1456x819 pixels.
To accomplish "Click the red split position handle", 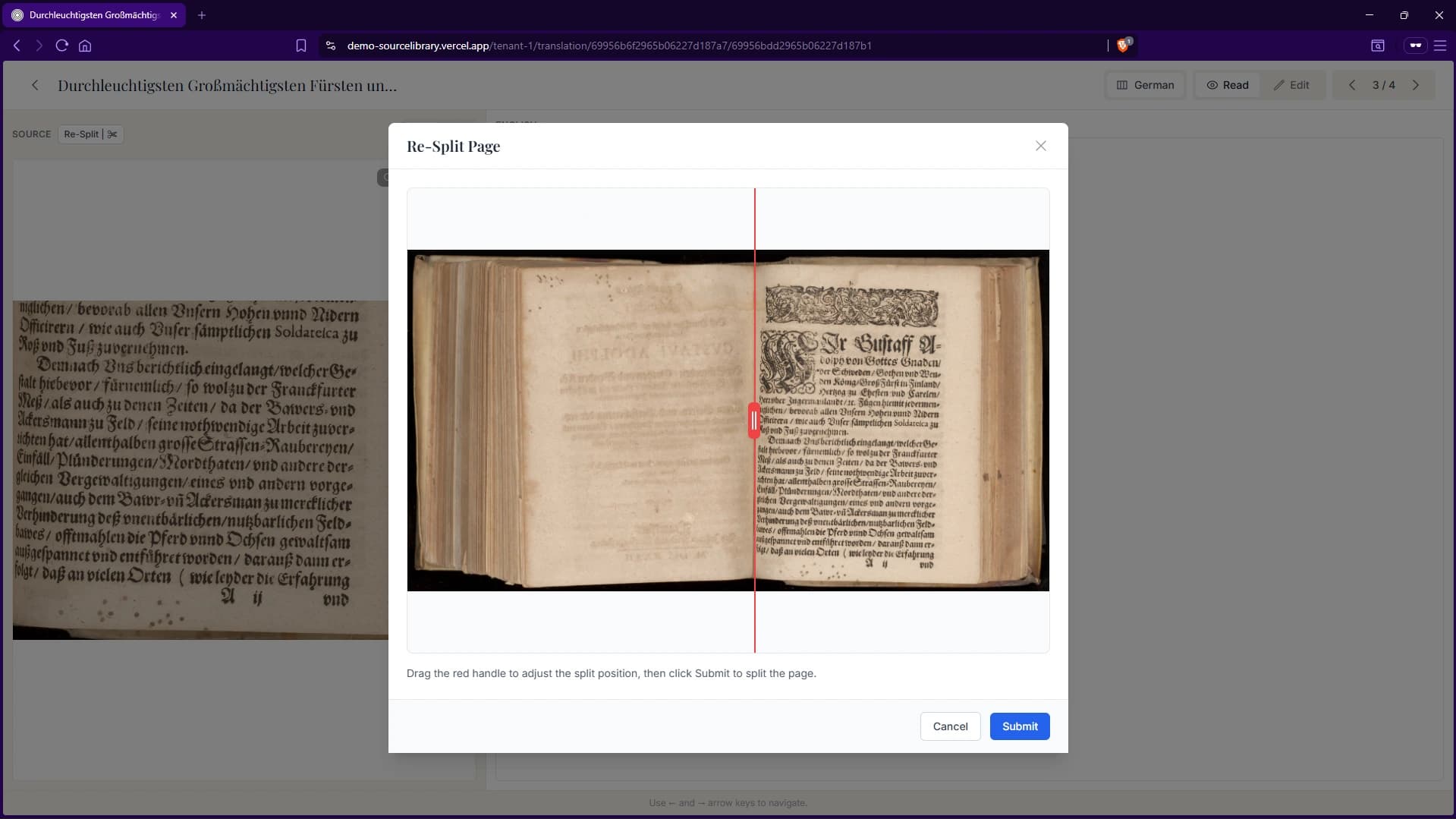I will coord(754,421).
